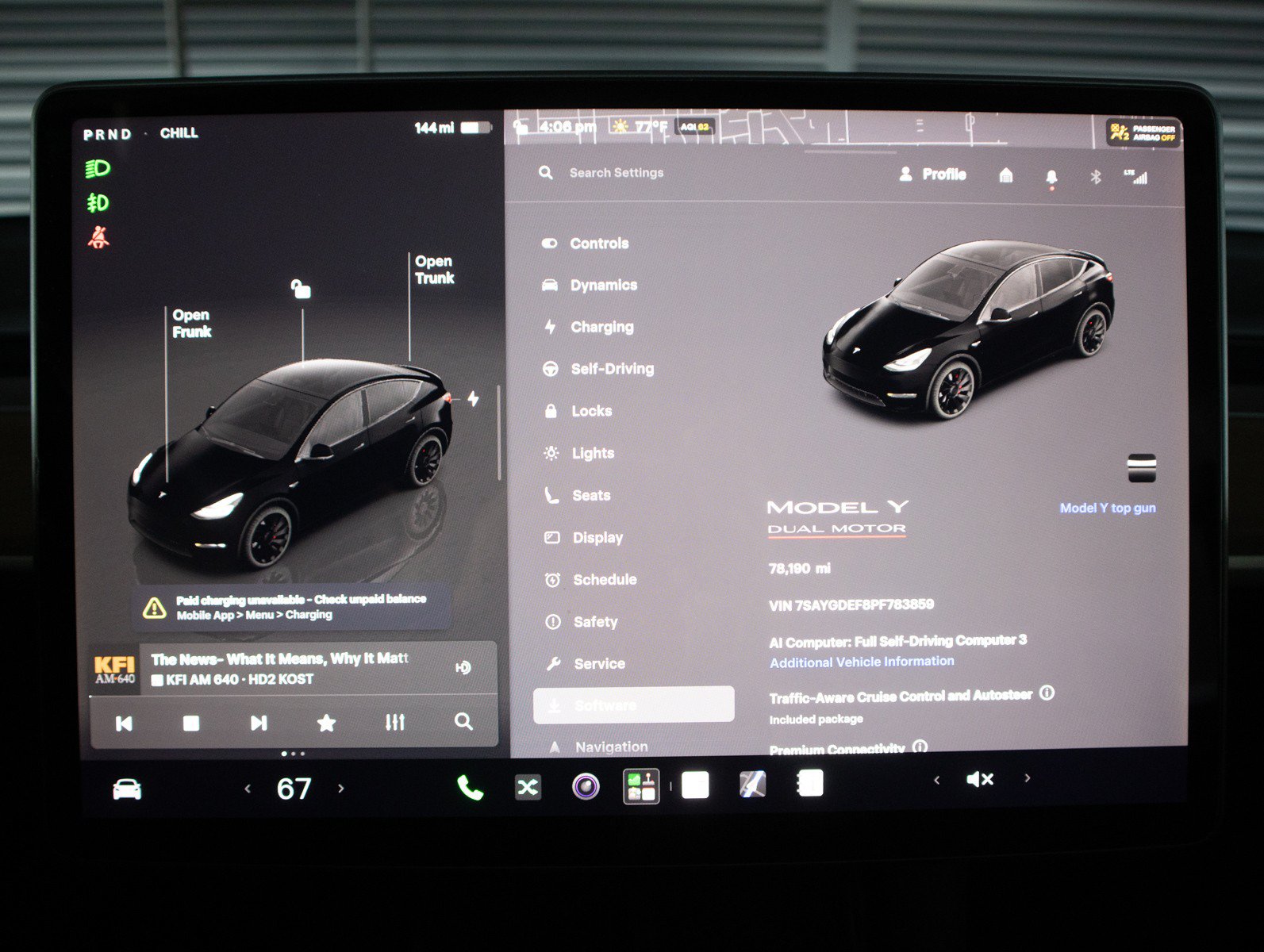This screenshot has width=1264, height=952.
Task: Unmute the speaker volume icon
Action: click(980, 779)
